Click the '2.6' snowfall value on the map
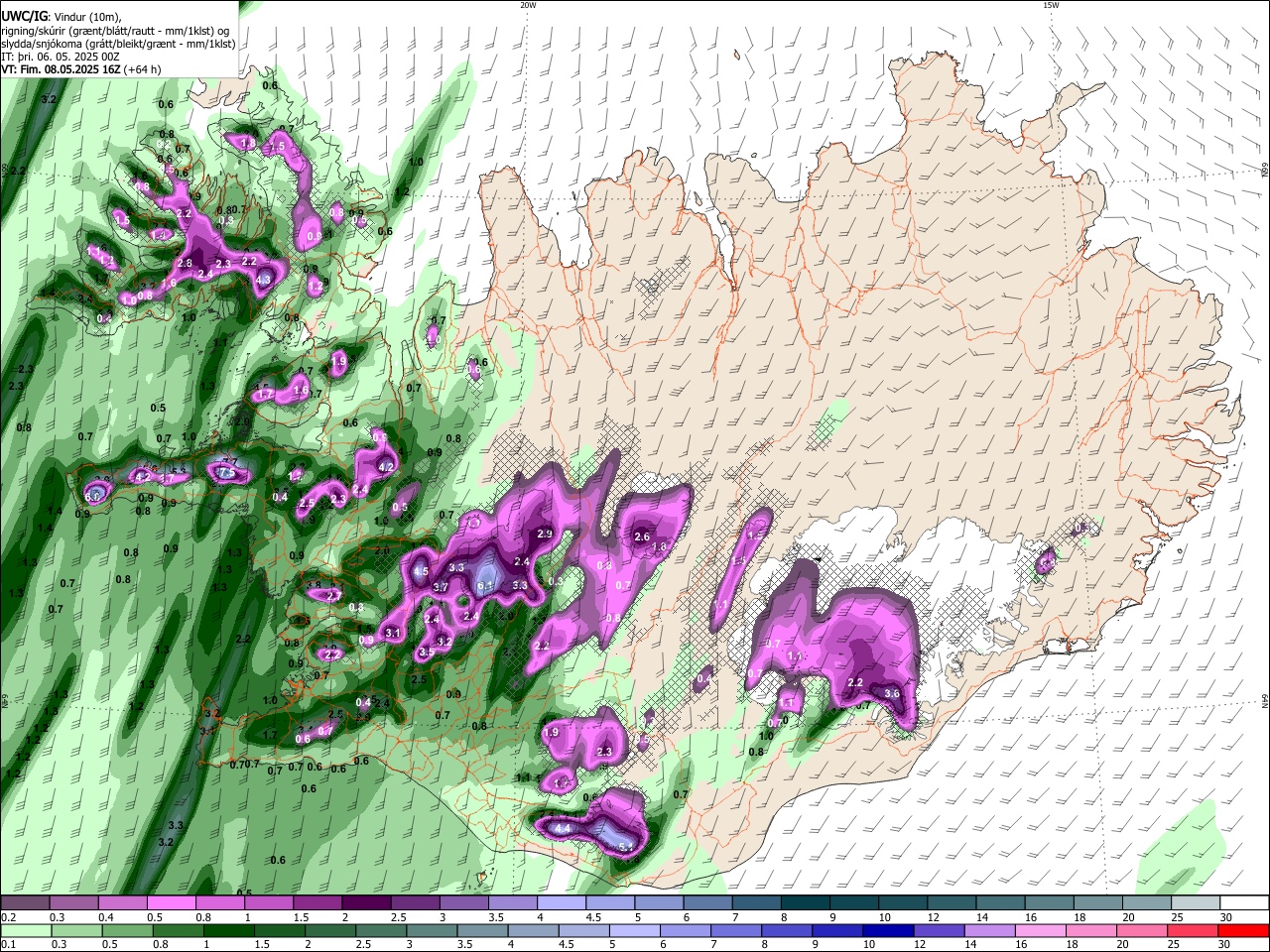The width and height of the screenshot is (1270, 952). (x=642, y=536)
